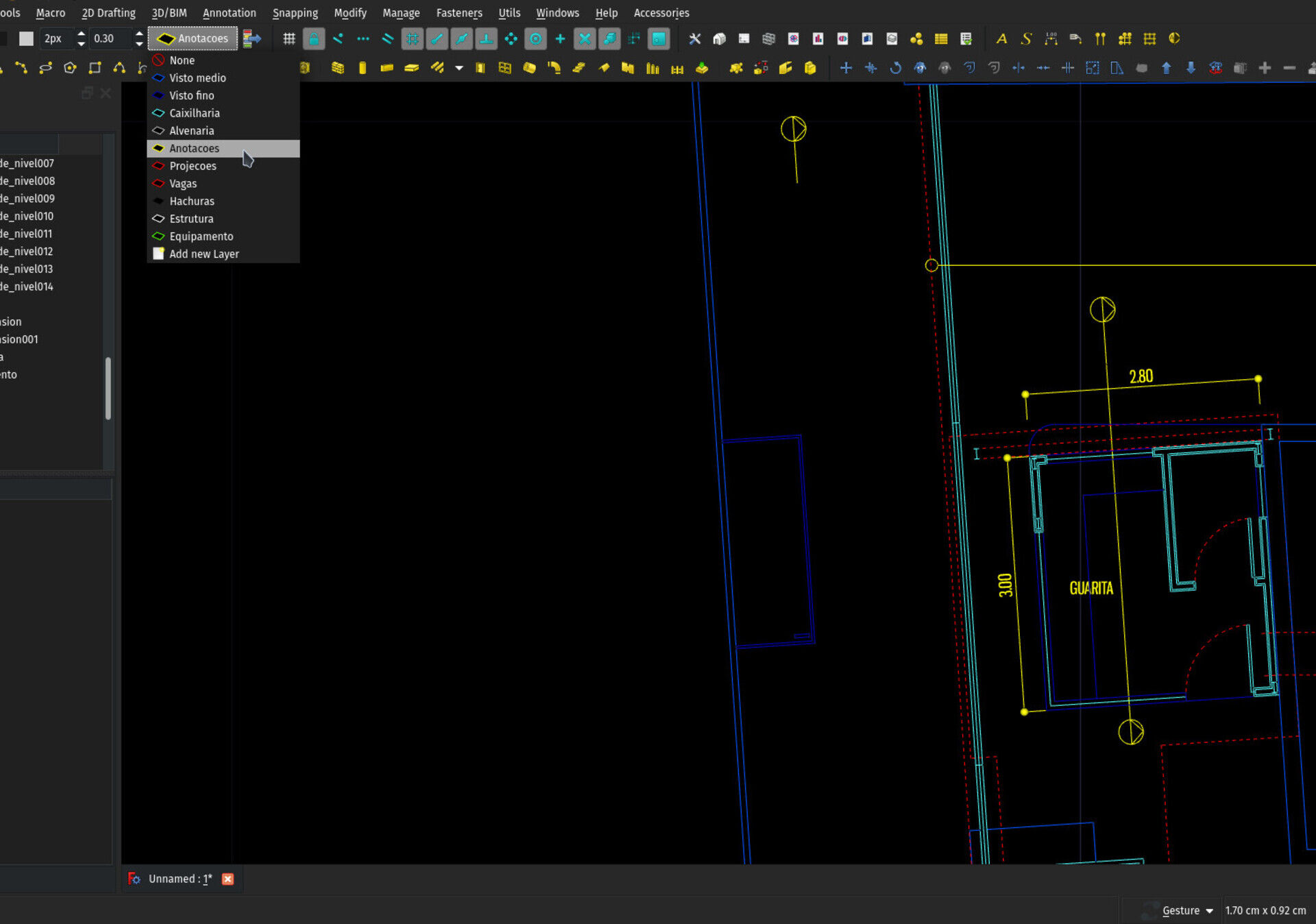Switch to the Unnamed : 1* tab
Screen dimensions: 1316x924
180,879
